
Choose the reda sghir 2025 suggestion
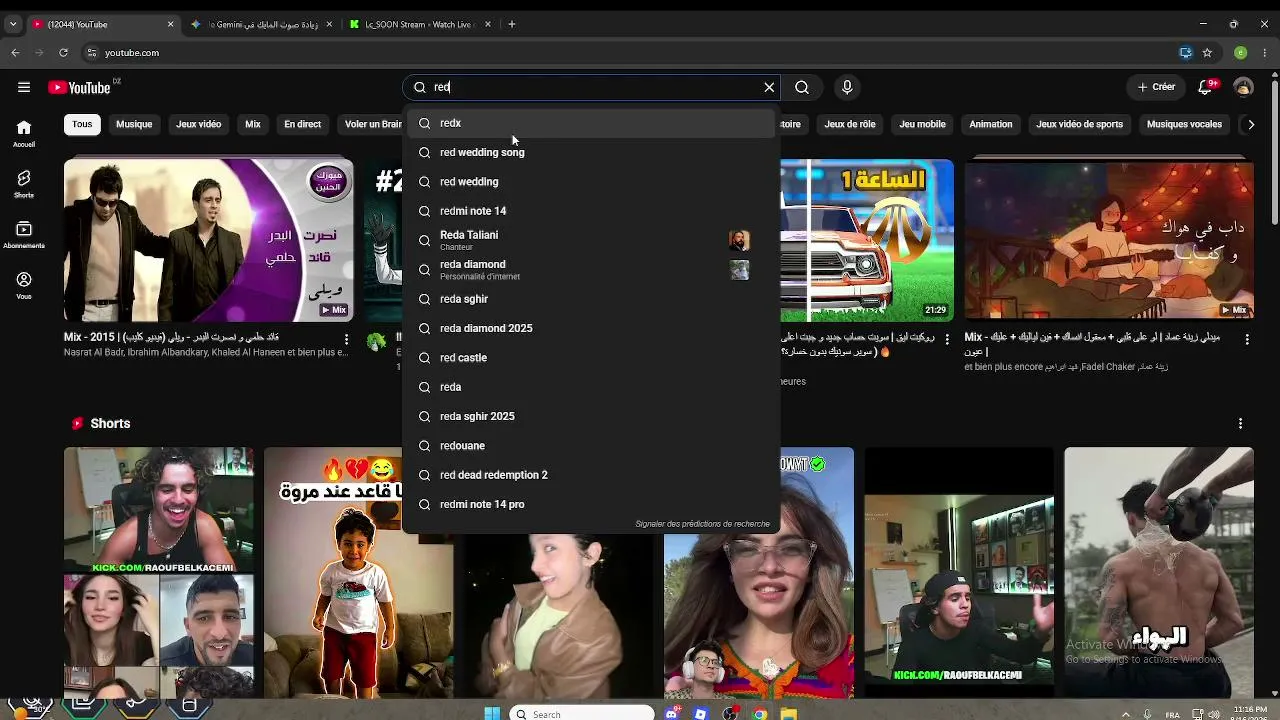click(591, 416)
